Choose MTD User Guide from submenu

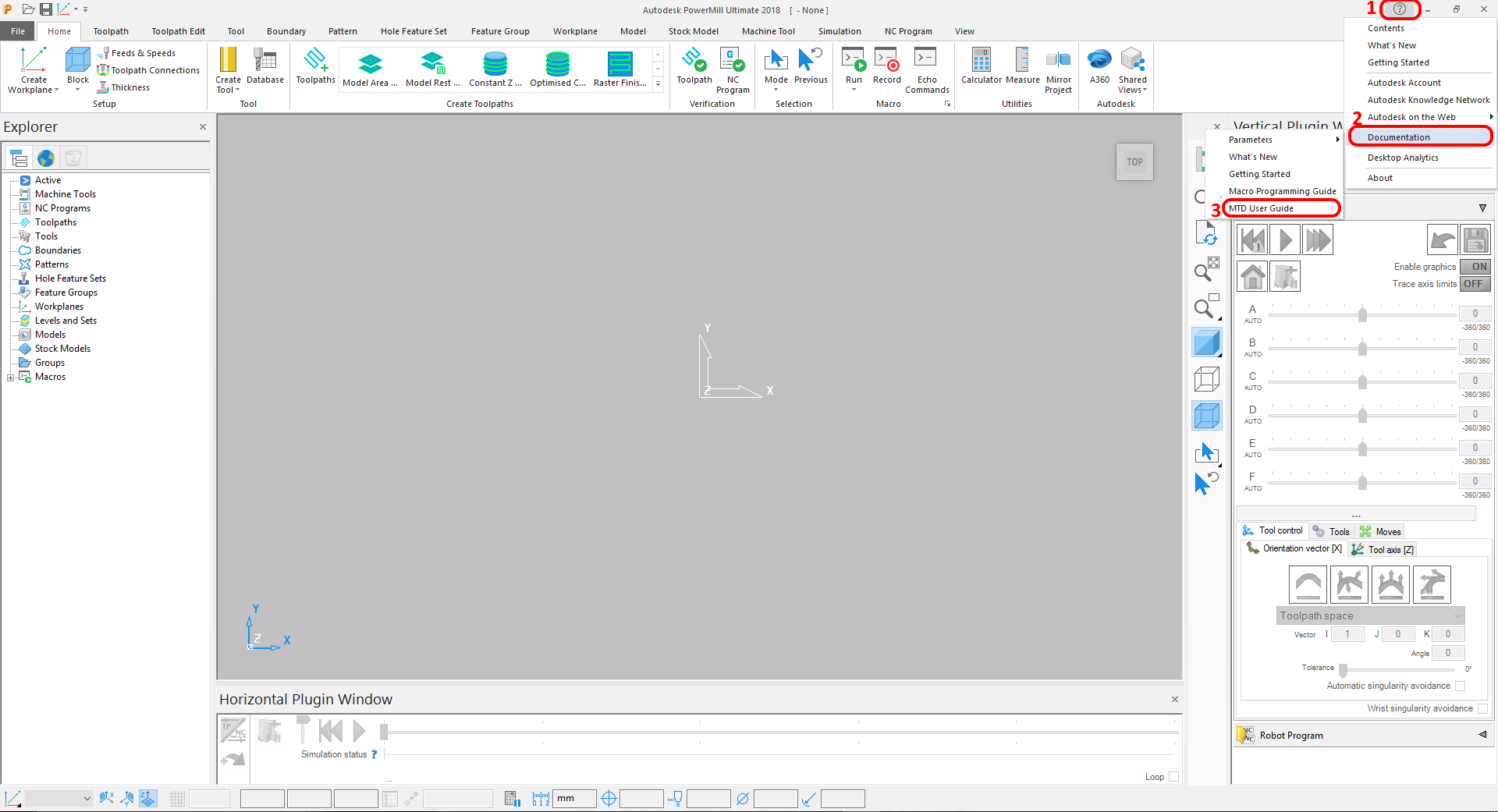click(x=1282, y=208)
